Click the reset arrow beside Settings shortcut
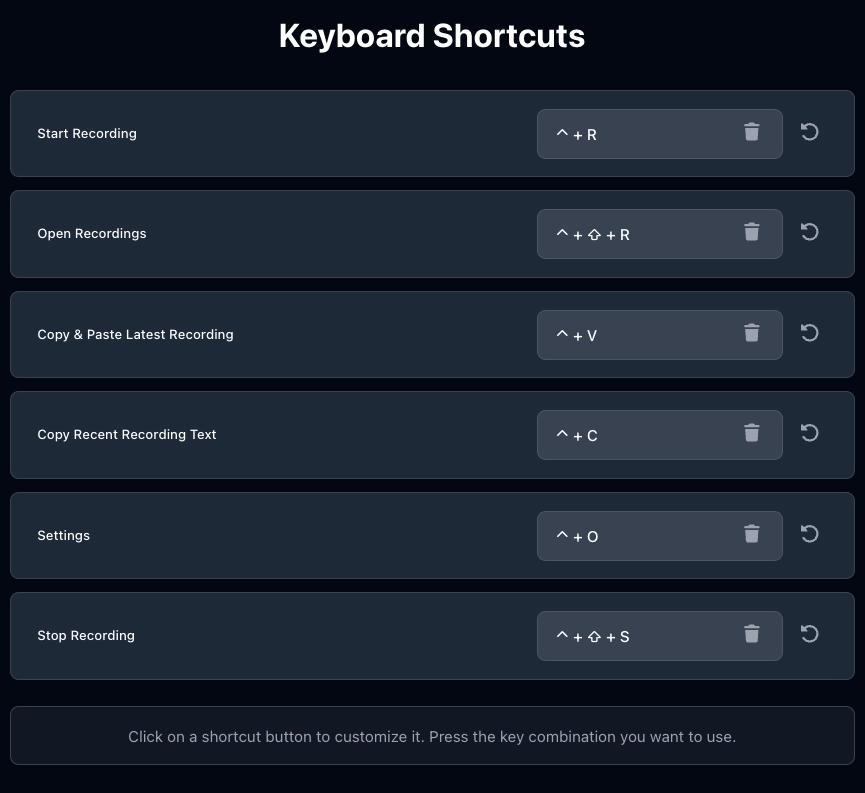 (x=809, y=534)
